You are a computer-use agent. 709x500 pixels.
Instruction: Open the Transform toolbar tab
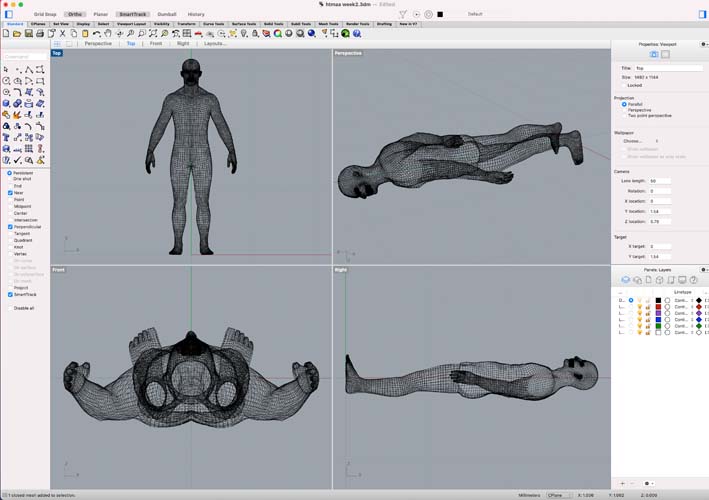click(x=186, y=24)
